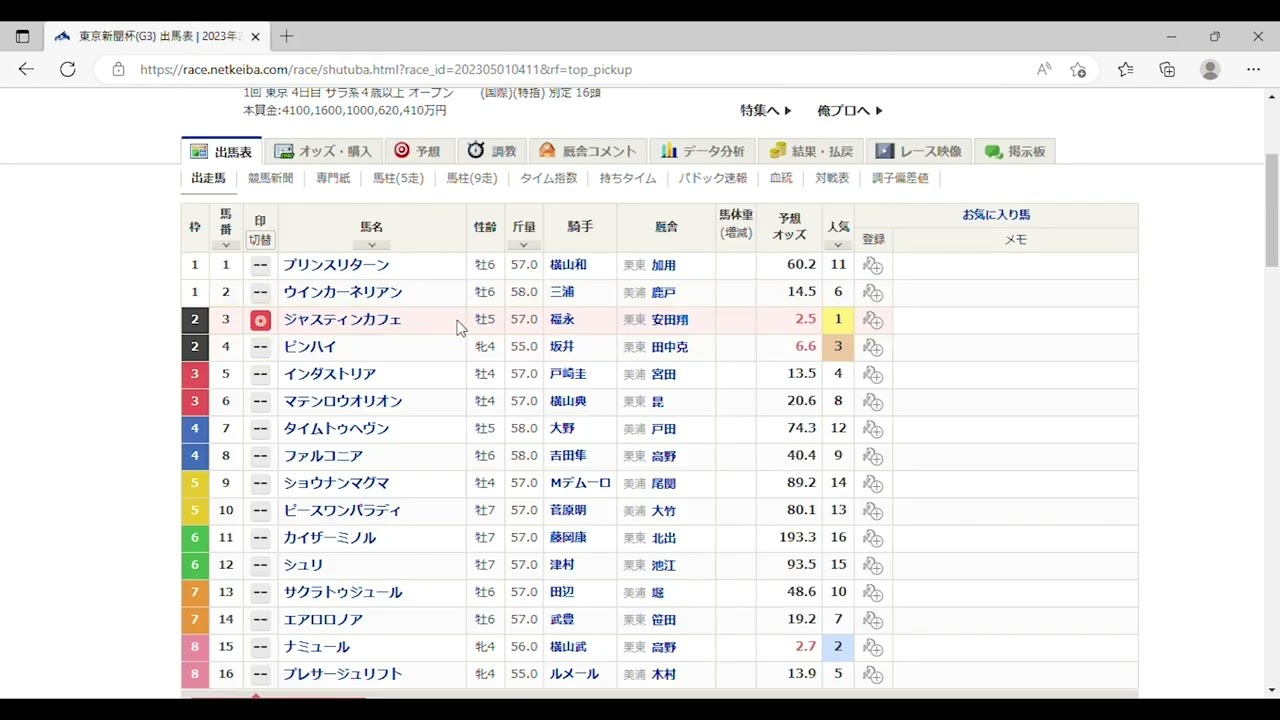Add ジャスティンカフェ favorite icon
Viewport: 1280px width, 720px height.
click(x=873, y=320)
